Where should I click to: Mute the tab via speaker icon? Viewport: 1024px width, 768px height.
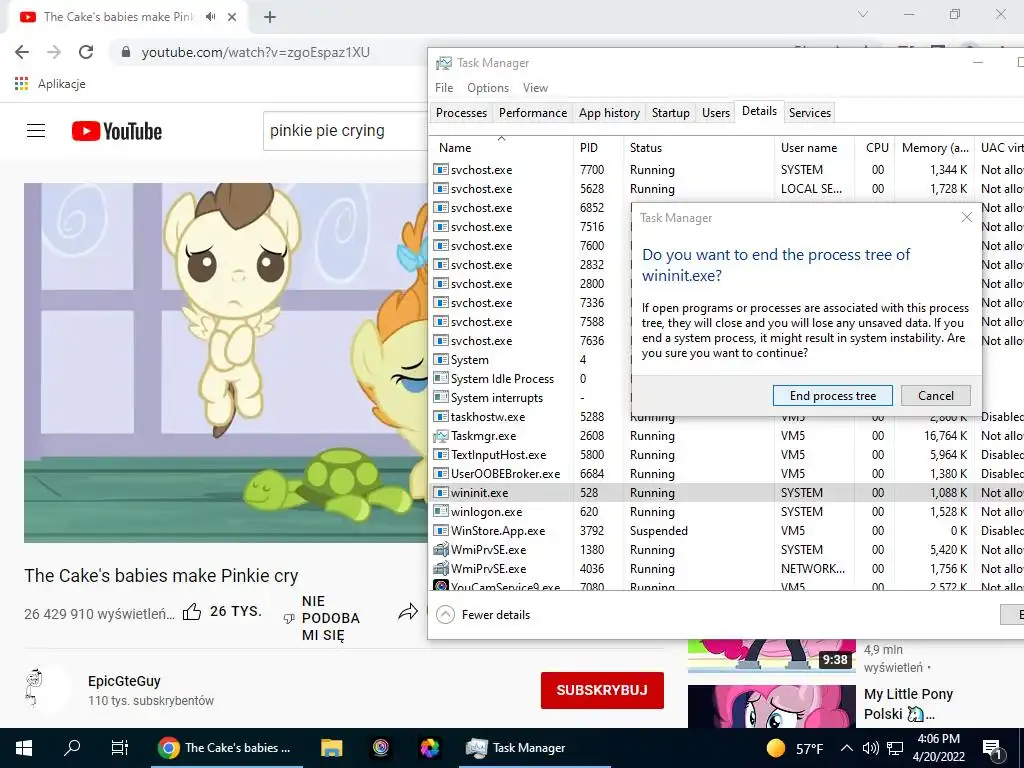tap(210, 17)
